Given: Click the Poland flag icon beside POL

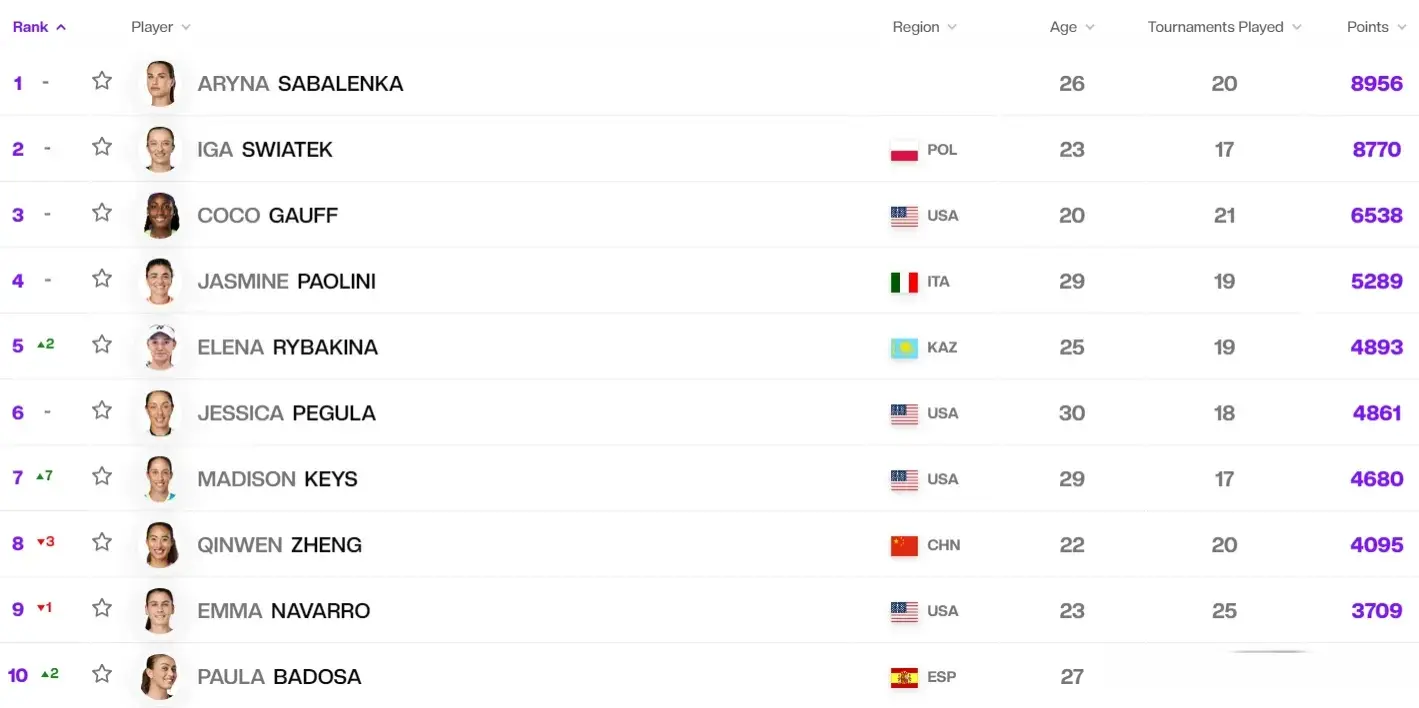Looking at the screenshot, I should coord(904,150).
